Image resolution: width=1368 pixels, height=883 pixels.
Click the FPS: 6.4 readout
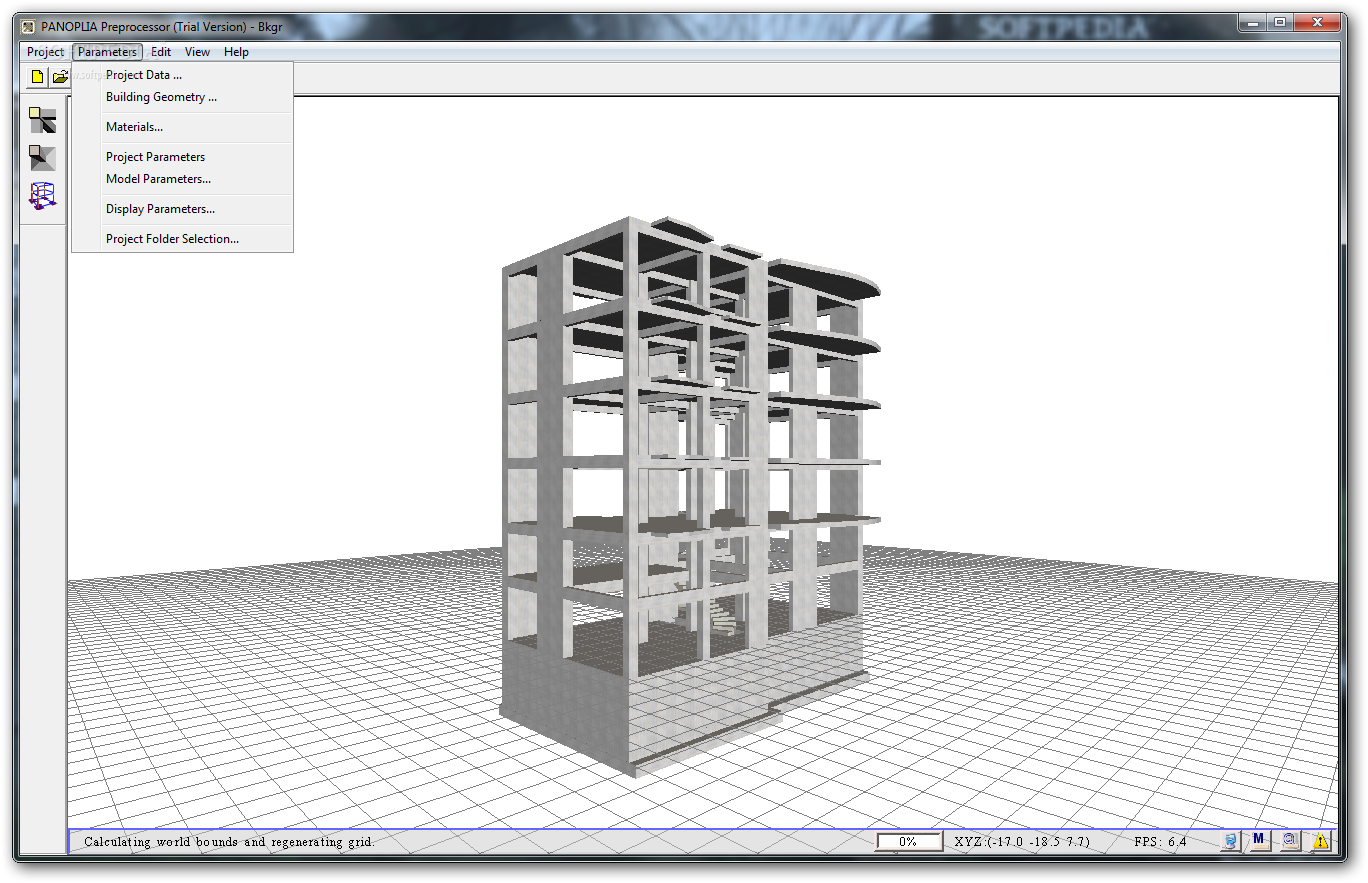1160,842
